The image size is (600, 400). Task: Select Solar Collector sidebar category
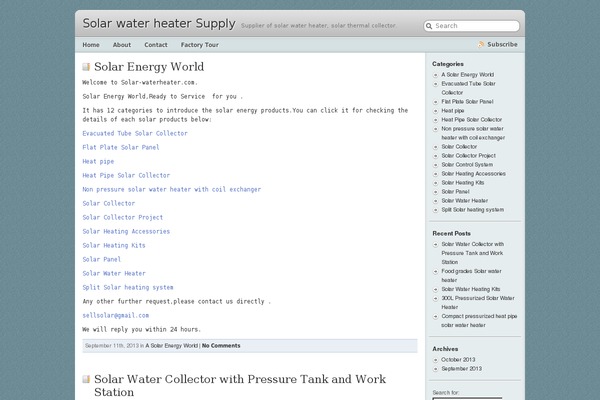tap(459, 147)
